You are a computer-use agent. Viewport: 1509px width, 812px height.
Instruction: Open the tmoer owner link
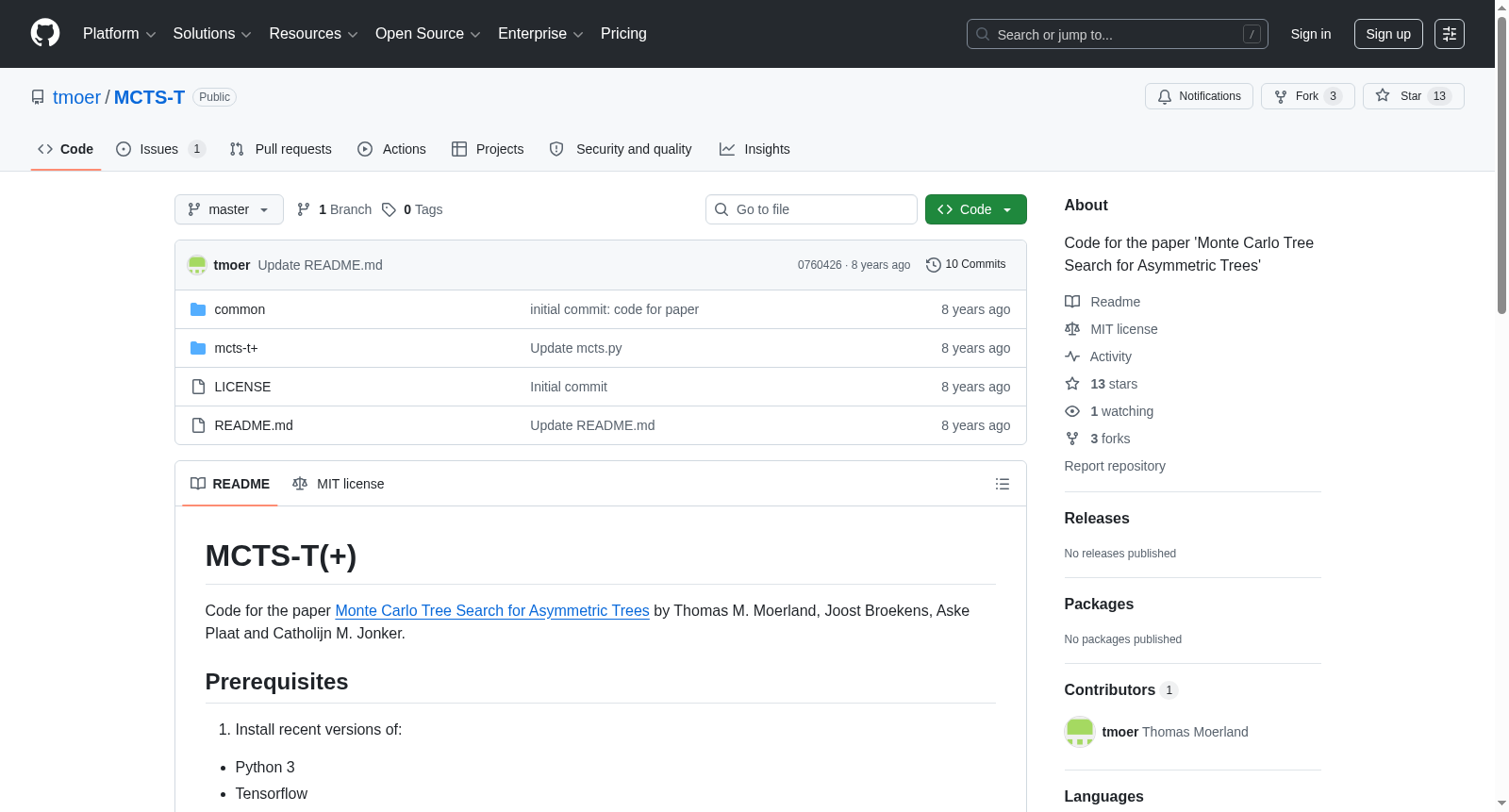pos(76,97)
